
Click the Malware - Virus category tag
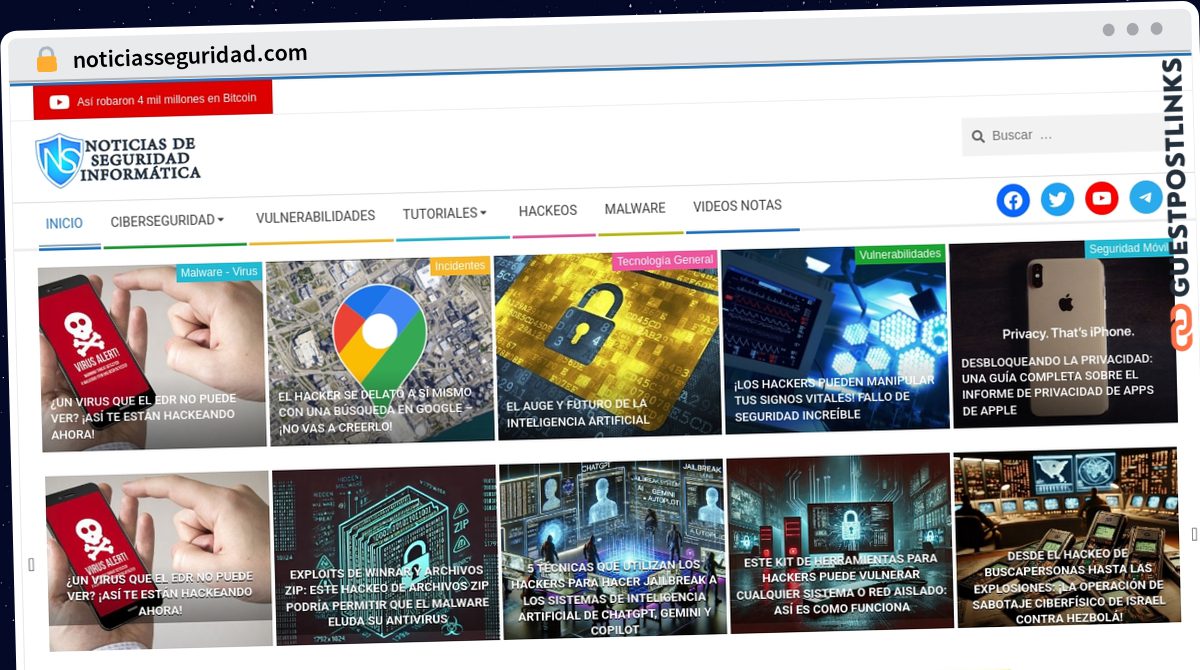(219, 272)
